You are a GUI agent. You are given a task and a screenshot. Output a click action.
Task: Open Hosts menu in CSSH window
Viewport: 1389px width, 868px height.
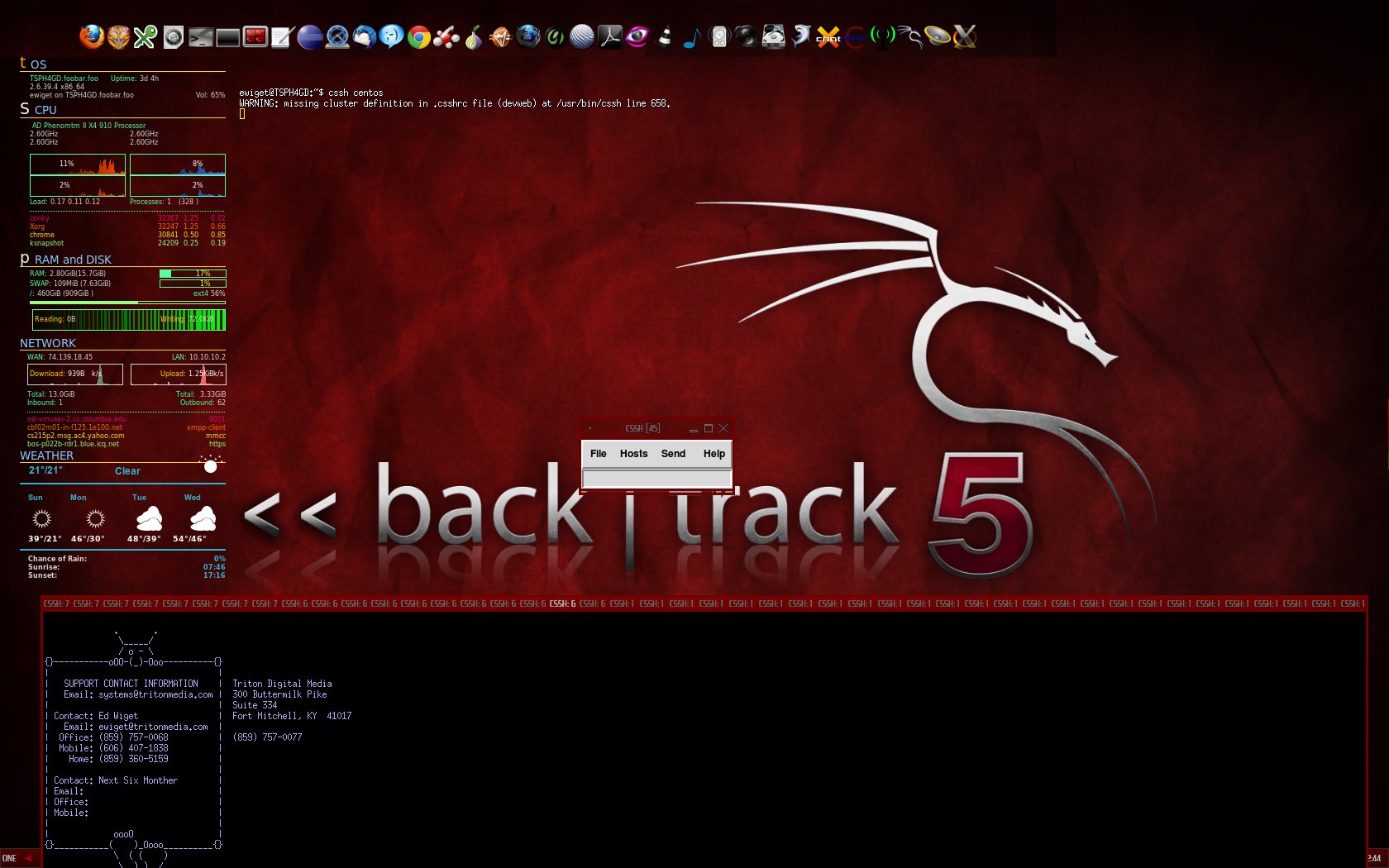[634, 454]
